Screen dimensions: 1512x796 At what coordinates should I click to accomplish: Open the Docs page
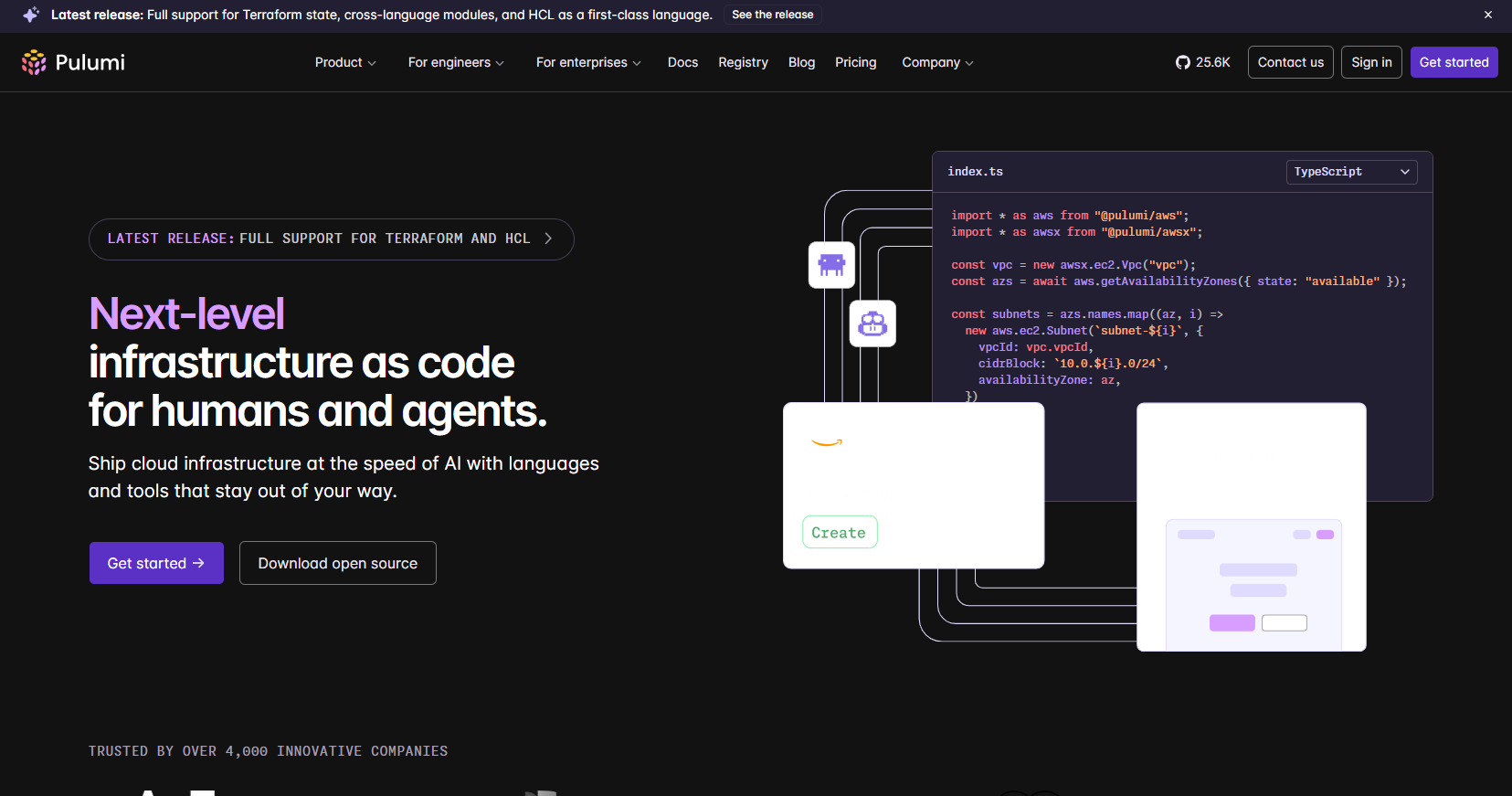click(x=682, y=62)
